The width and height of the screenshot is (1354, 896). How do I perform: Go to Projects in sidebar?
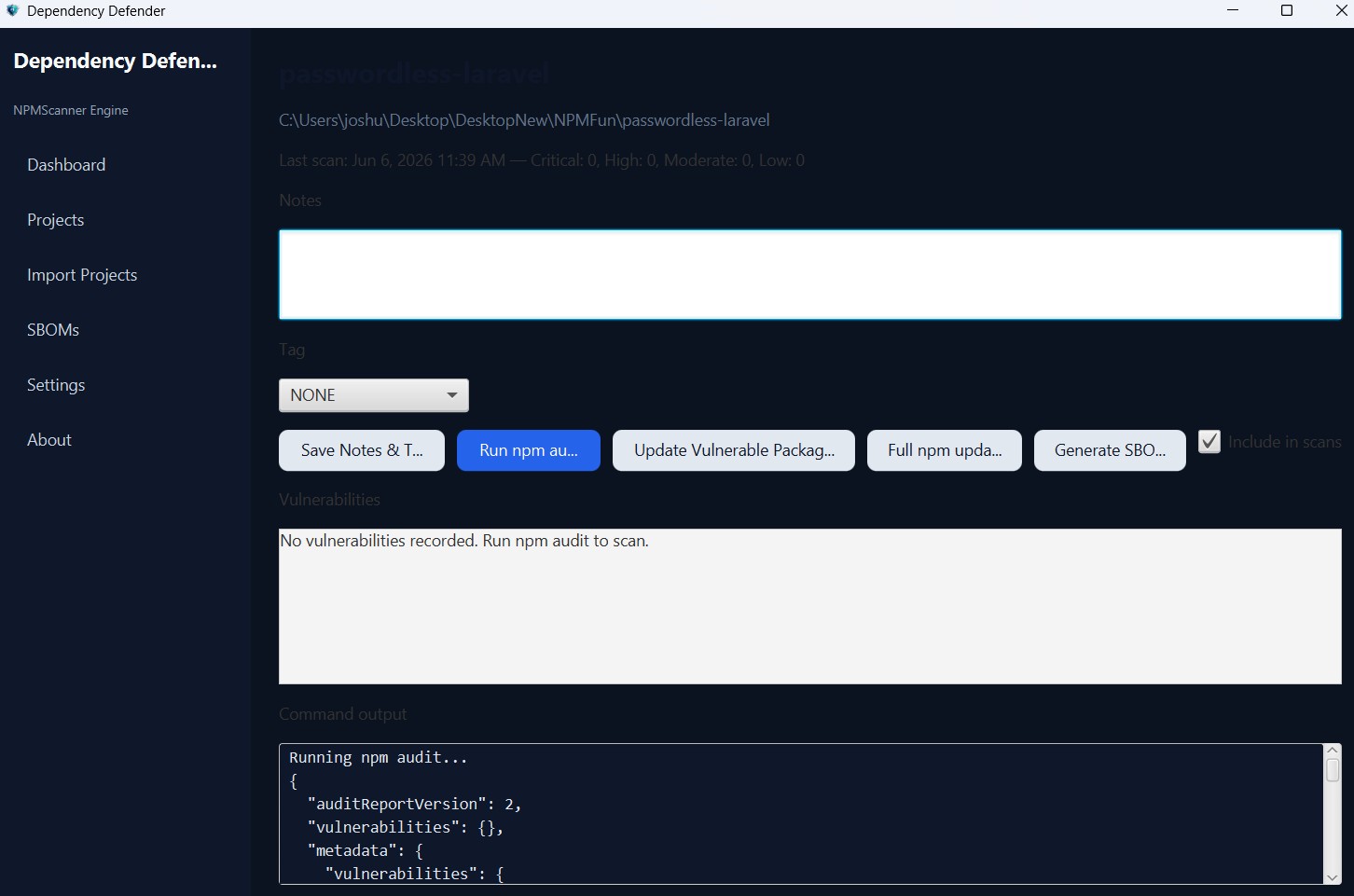(56, 220)
